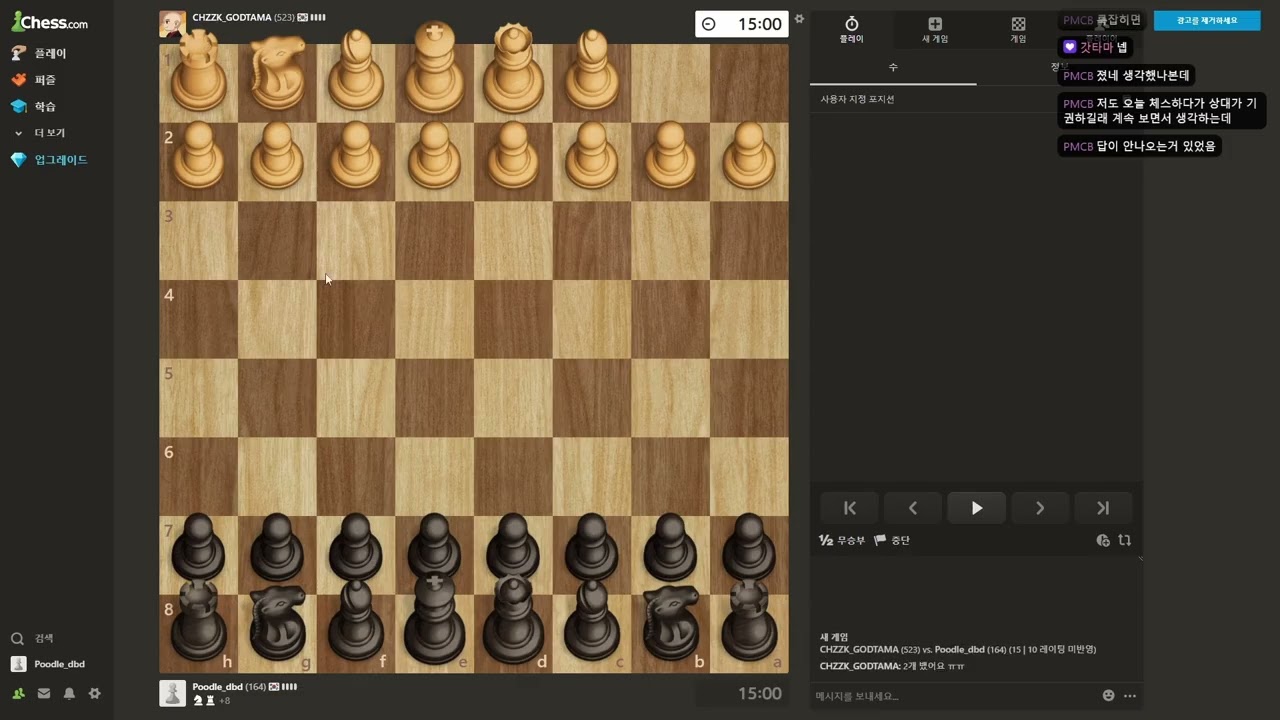Click the white king on e1
This screenshot has width=1280, height=720.
click(434, 67)
